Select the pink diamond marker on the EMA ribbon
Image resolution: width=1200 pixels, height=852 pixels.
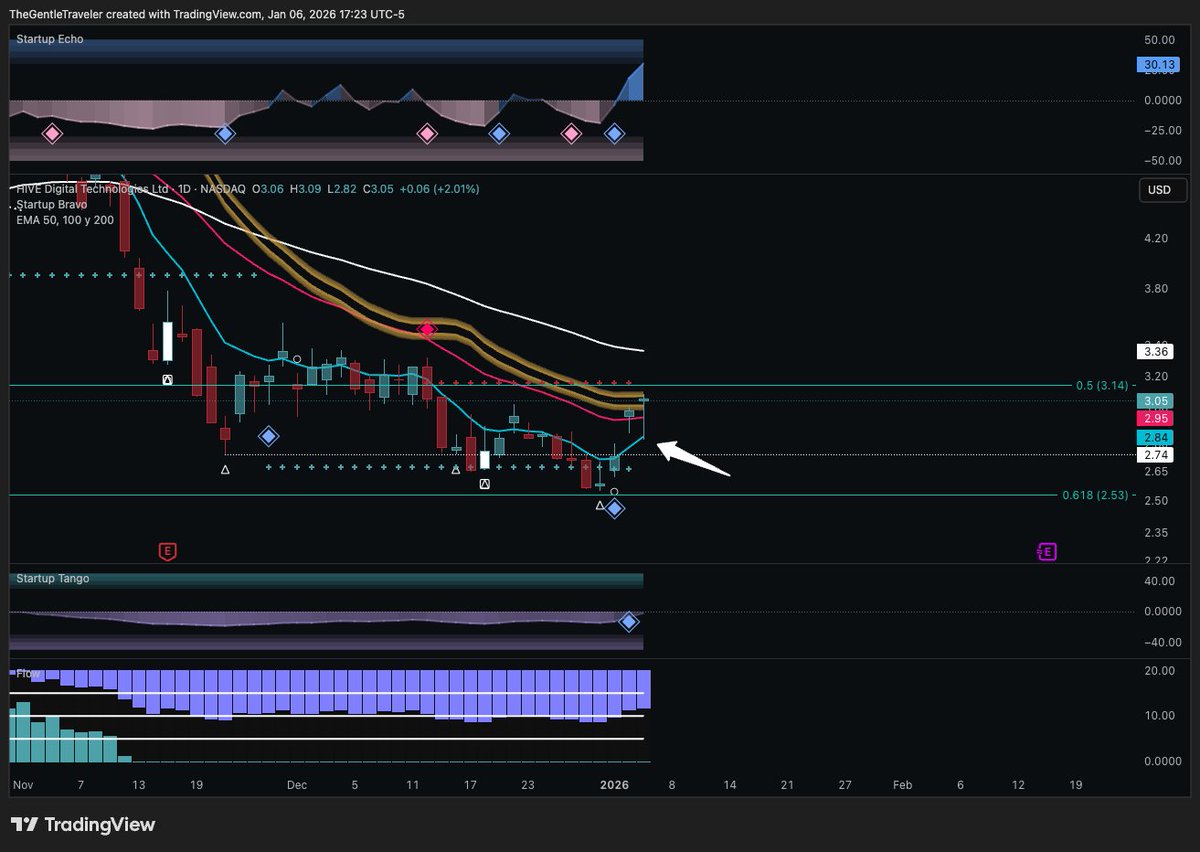427,329
